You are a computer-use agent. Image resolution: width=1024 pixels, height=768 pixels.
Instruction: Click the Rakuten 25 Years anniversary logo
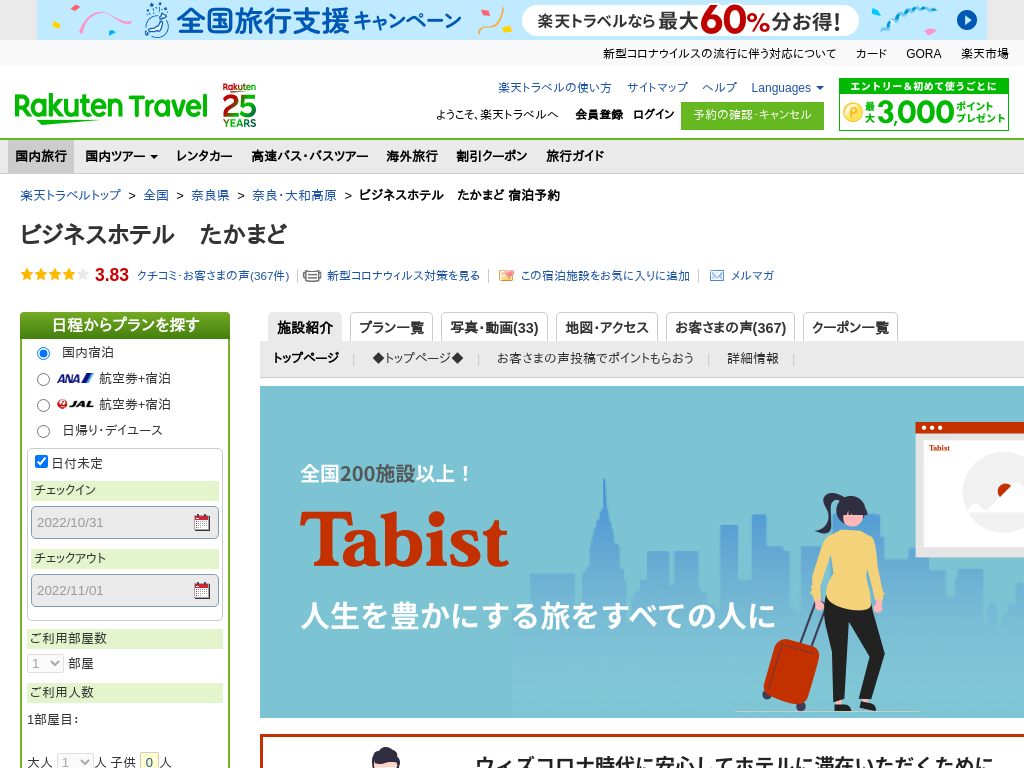pos(239,105)
